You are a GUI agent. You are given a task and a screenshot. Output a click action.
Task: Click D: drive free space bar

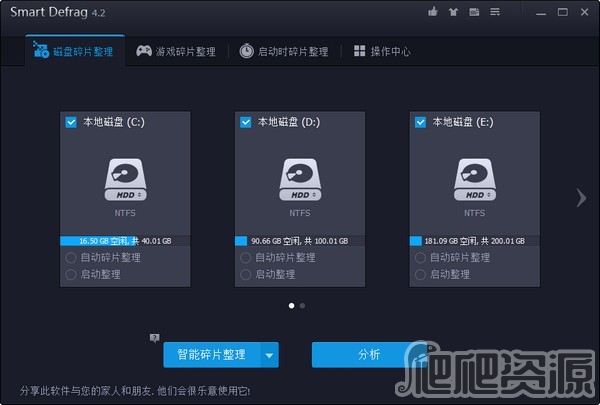coord(300,241)
